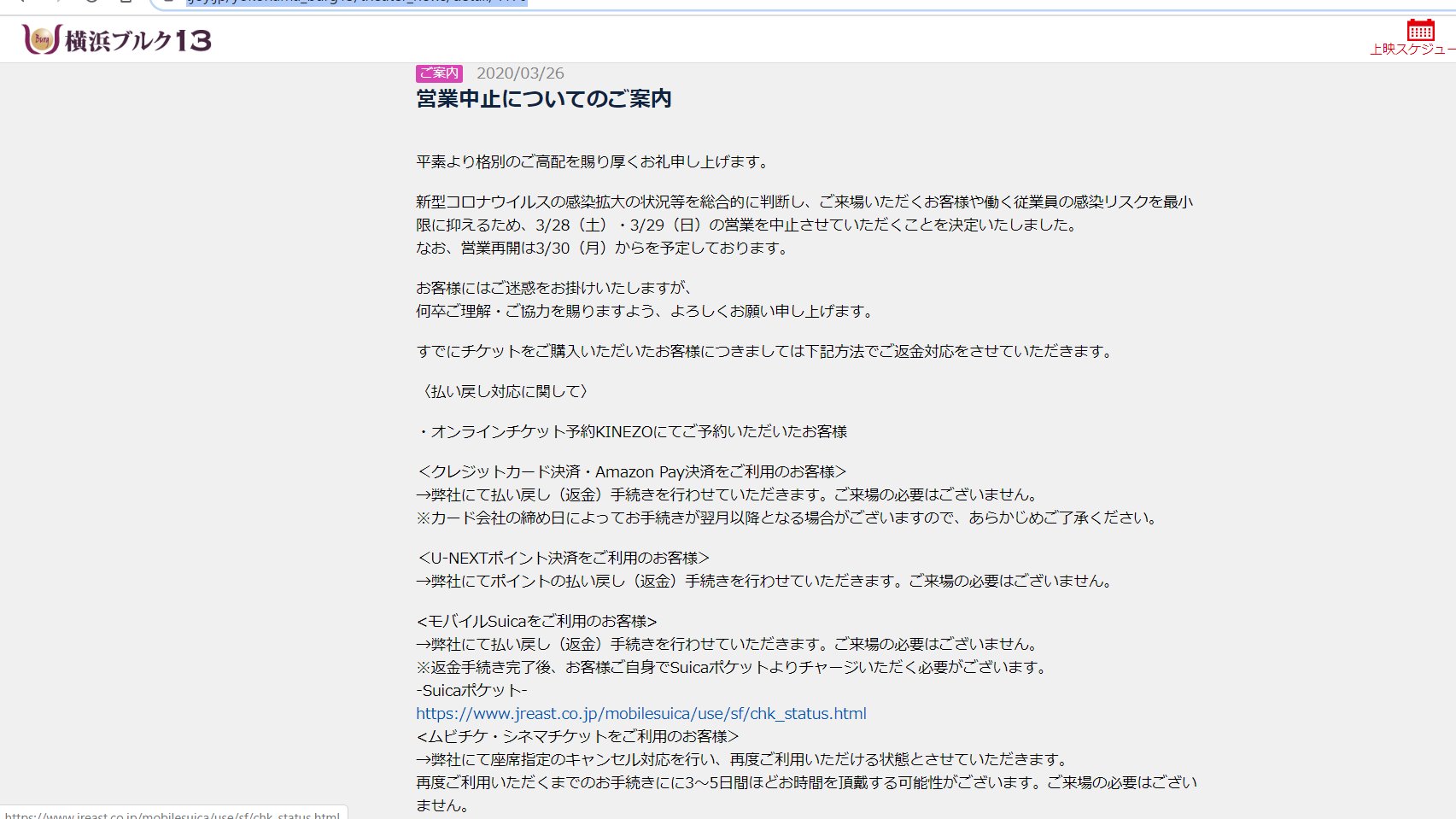Click the pink ご案内 category tag

(x=439, y=73)
